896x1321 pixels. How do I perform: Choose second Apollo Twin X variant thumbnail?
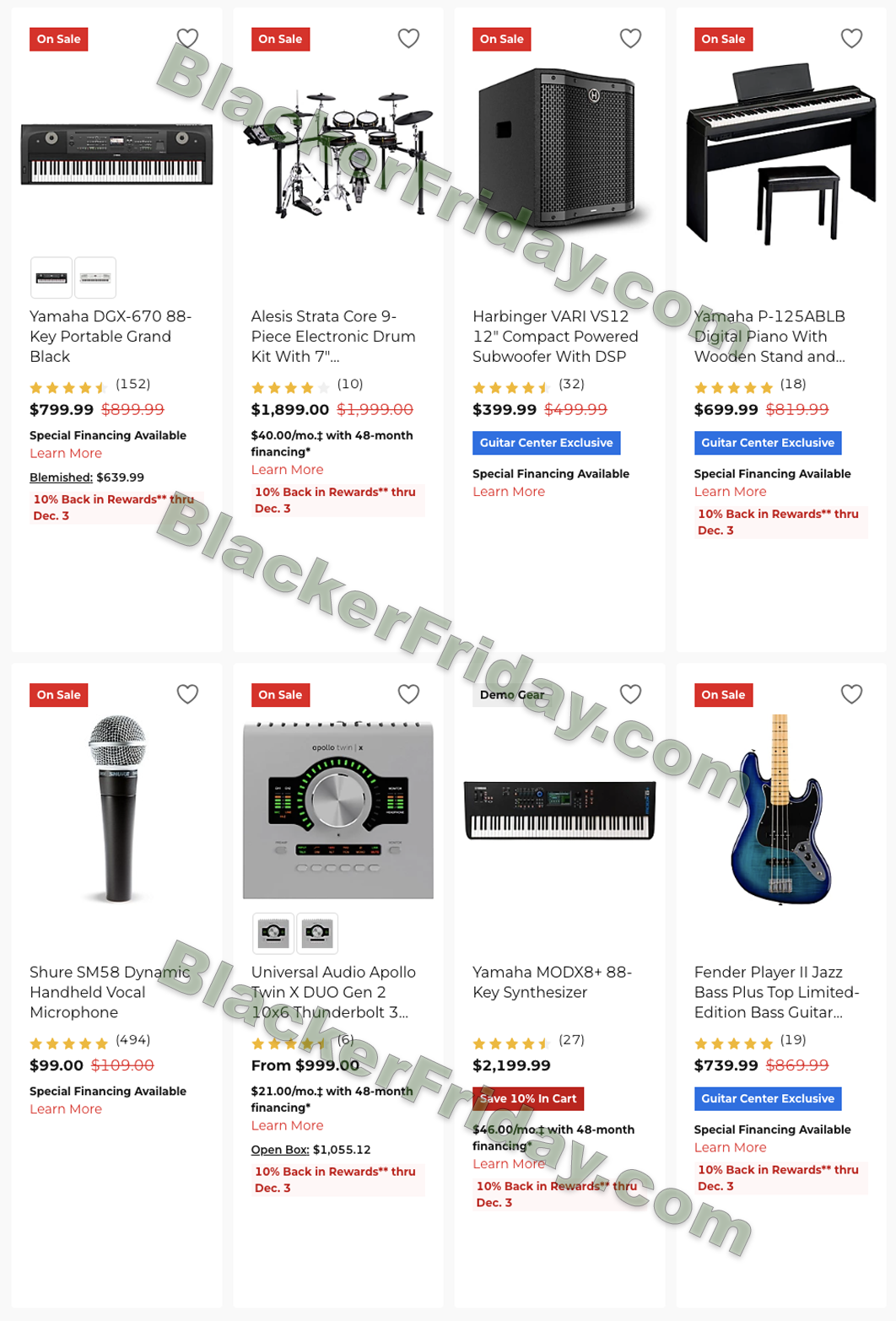click(317, 933)
